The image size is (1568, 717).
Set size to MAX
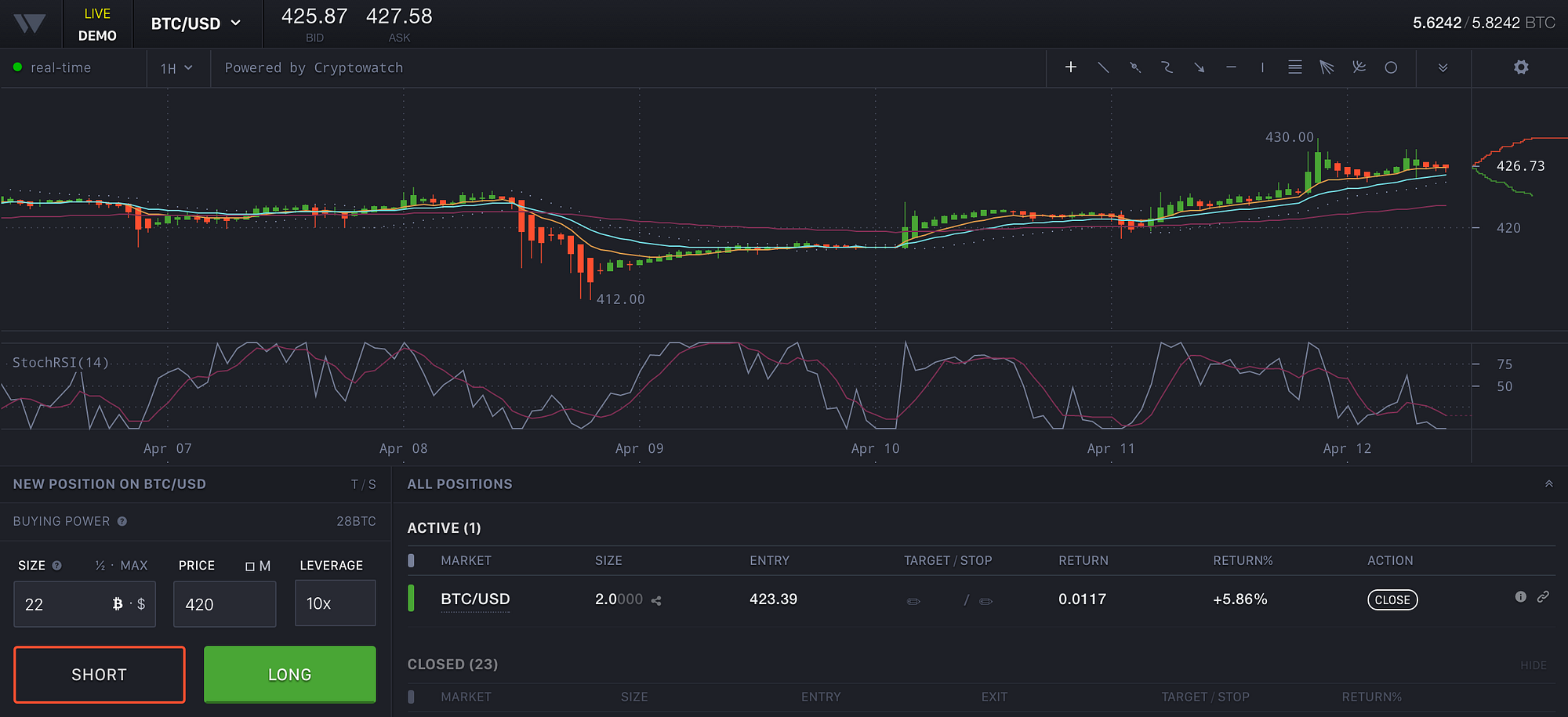click(x=134, y=566)
